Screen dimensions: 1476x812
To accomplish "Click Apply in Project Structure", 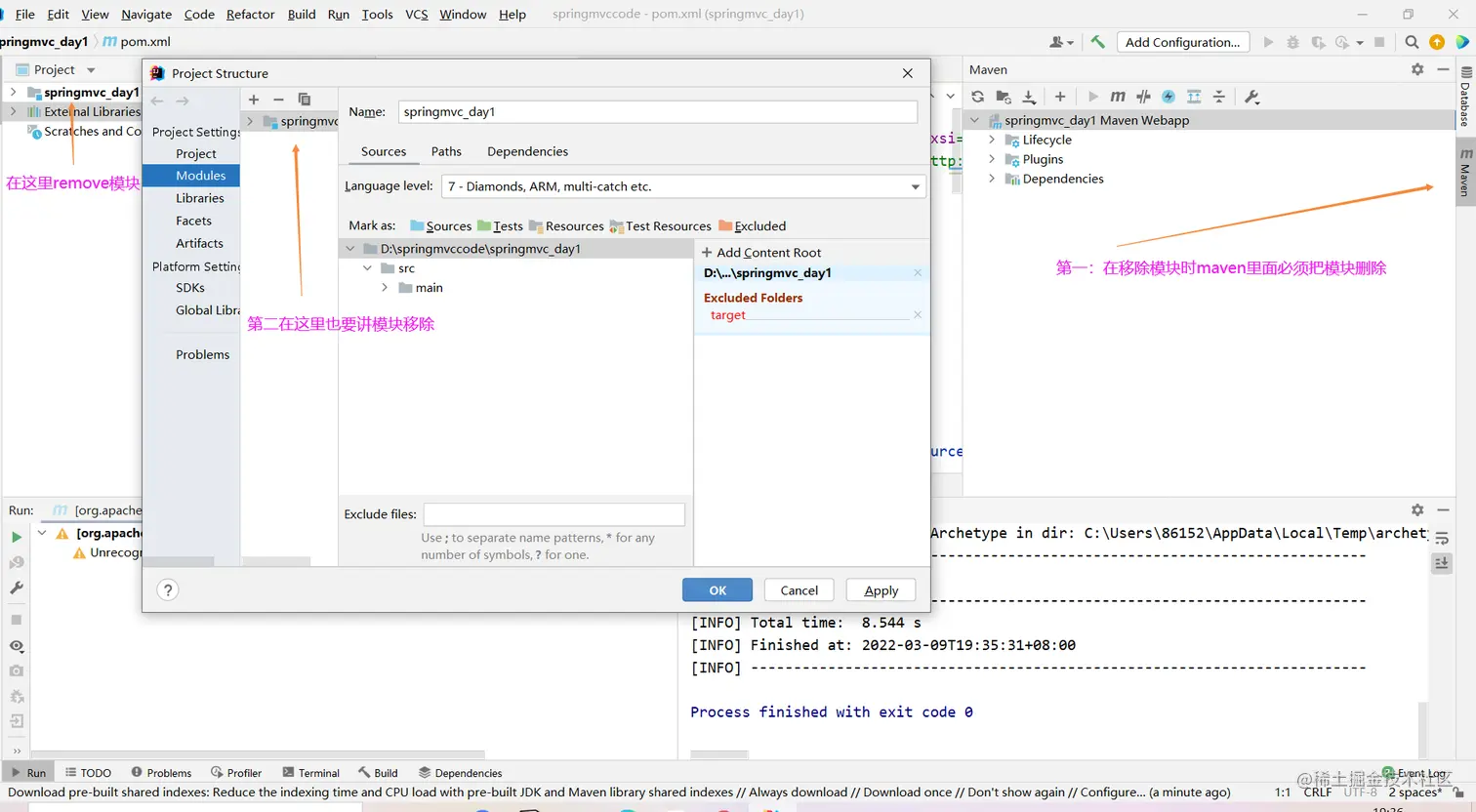I will [881, 590].
